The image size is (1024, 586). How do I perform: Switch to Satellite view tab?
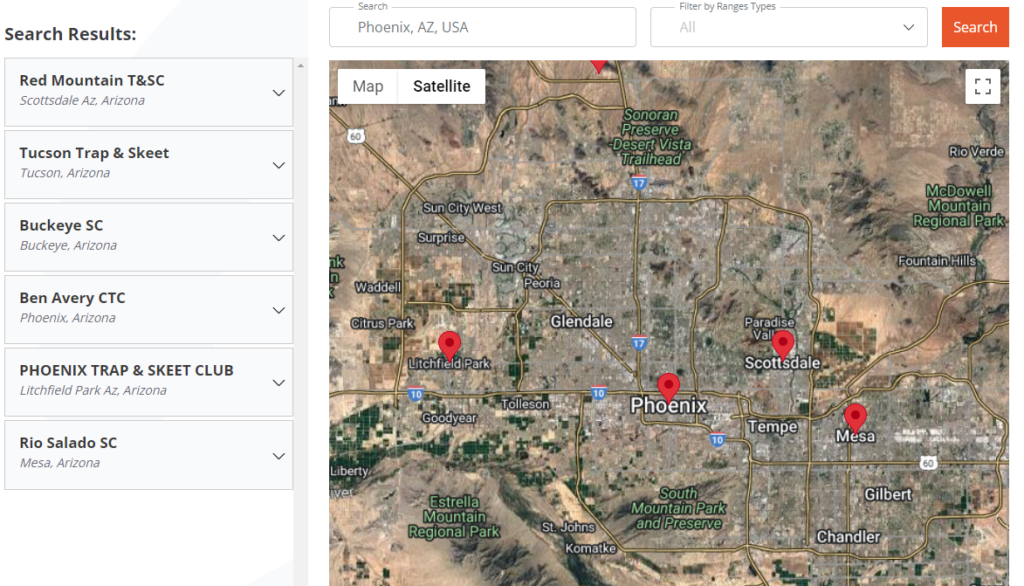(441, 86)
